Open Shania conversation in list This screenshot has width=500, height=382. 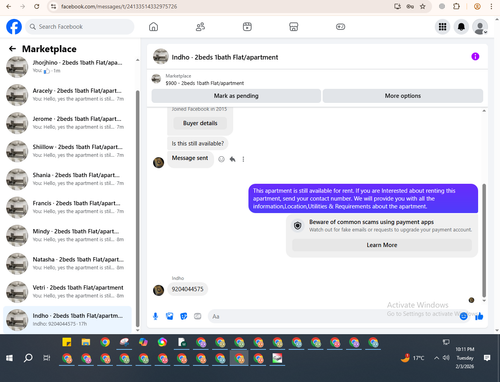point(68,179)
